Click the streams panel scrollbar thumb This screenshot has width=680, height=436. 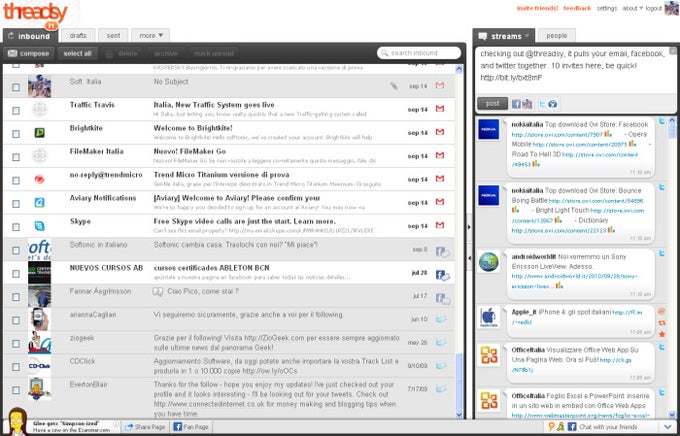coord(672,129)
